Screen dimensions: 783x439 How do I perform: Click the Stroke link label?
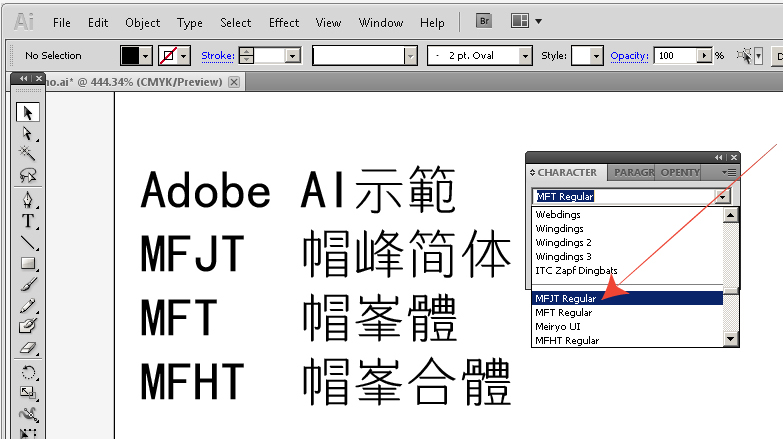(x=218, y=56)
